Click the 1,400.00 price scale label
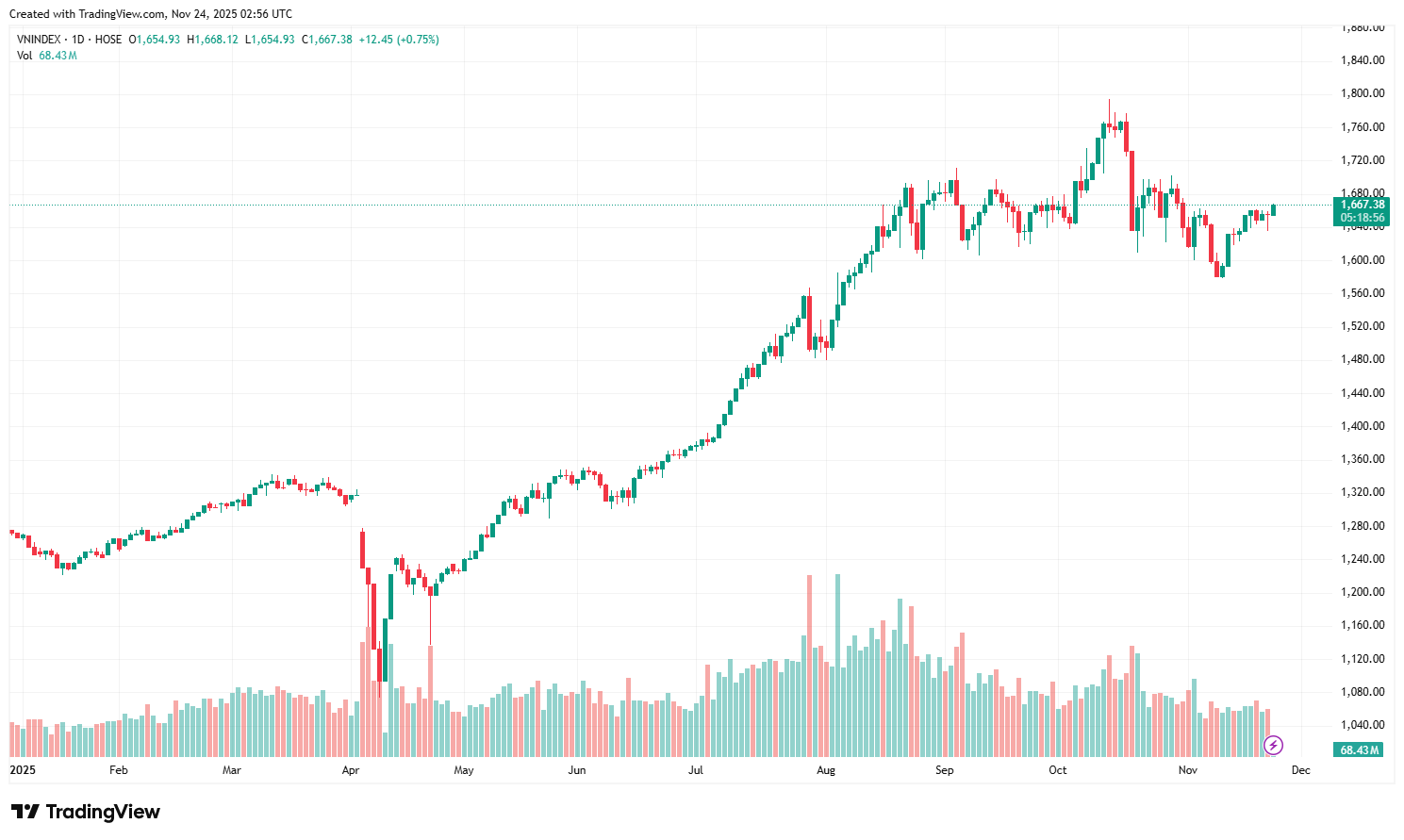 click(x=1363, y=426)
